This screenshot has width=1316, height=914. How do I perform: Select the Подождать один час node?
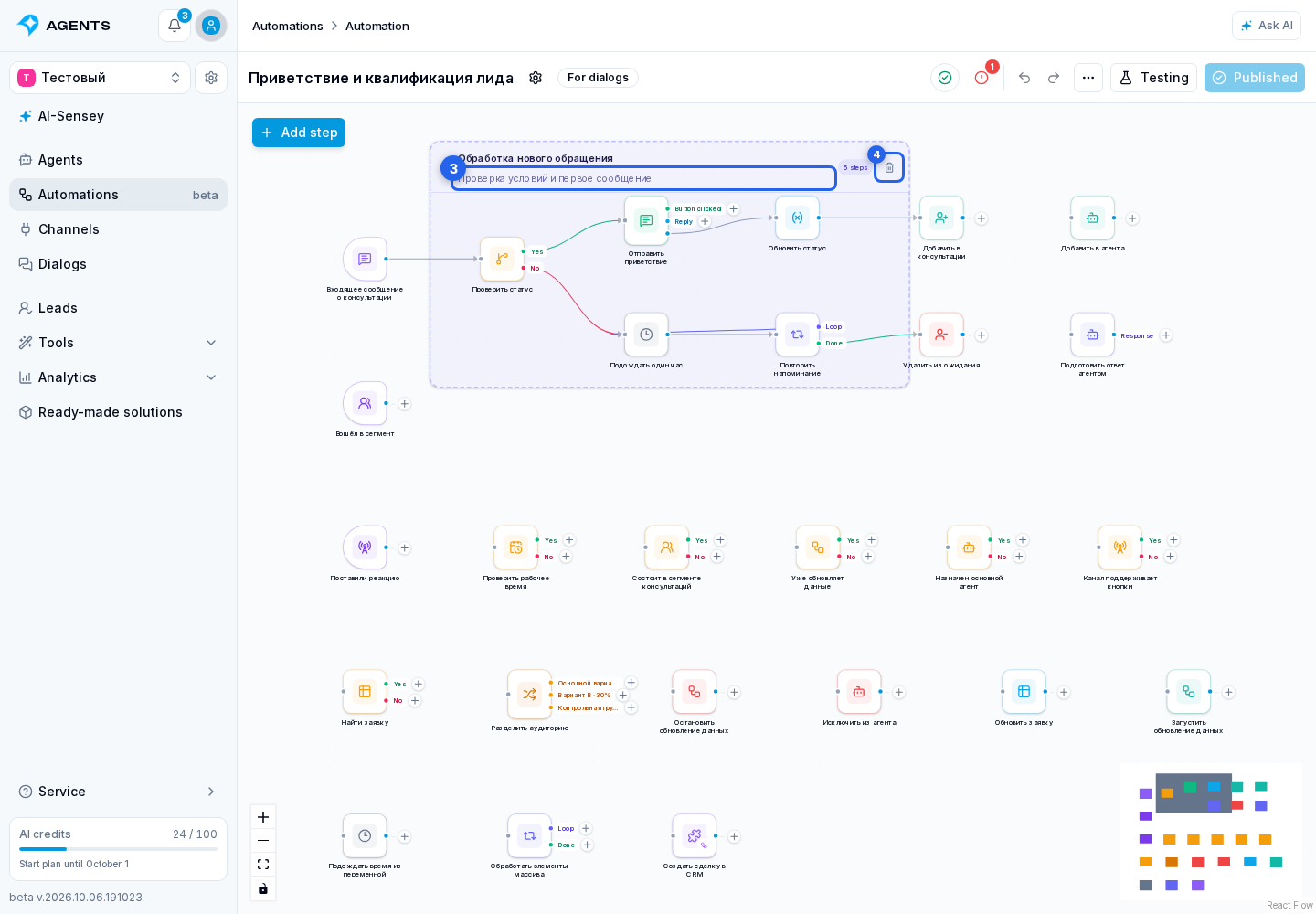pyautogui.click(x=646, y=335)
